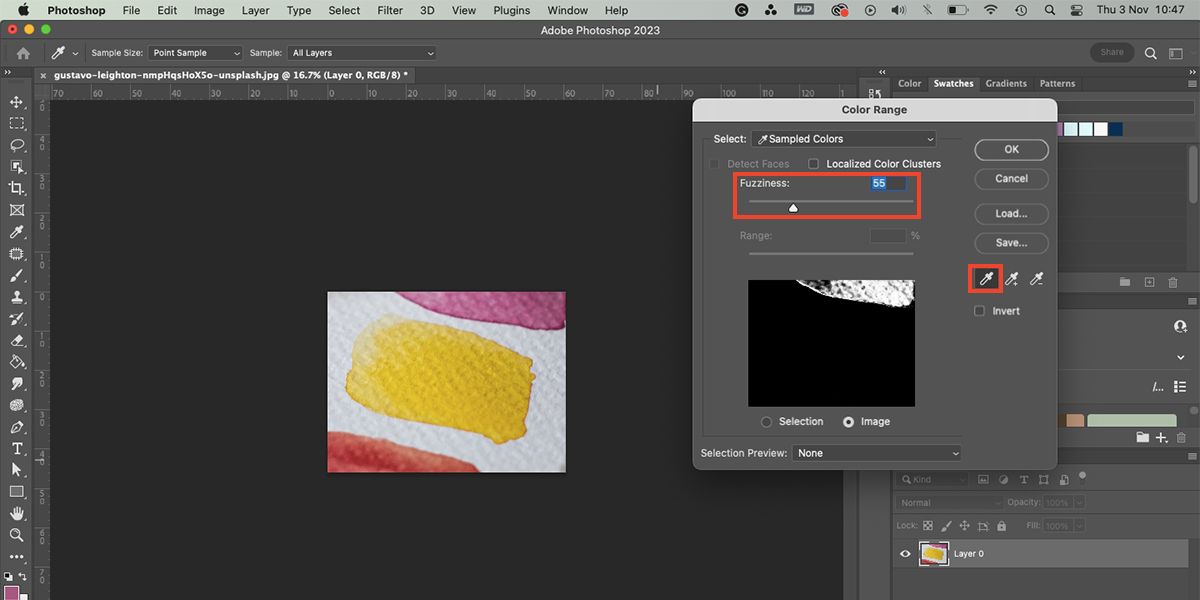Click OK in Color Range dialog
This screenshot has height=600, width=1200.
coord(1011,149)
